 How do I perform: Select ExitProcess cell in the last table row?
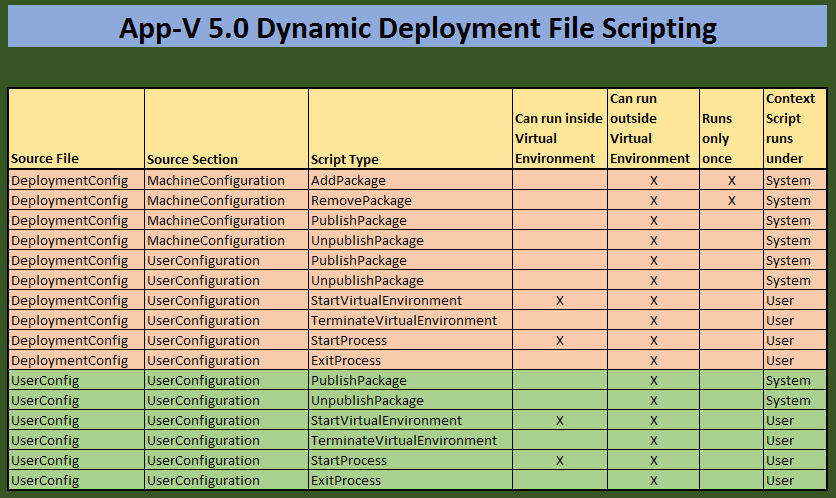pos(346,481)
